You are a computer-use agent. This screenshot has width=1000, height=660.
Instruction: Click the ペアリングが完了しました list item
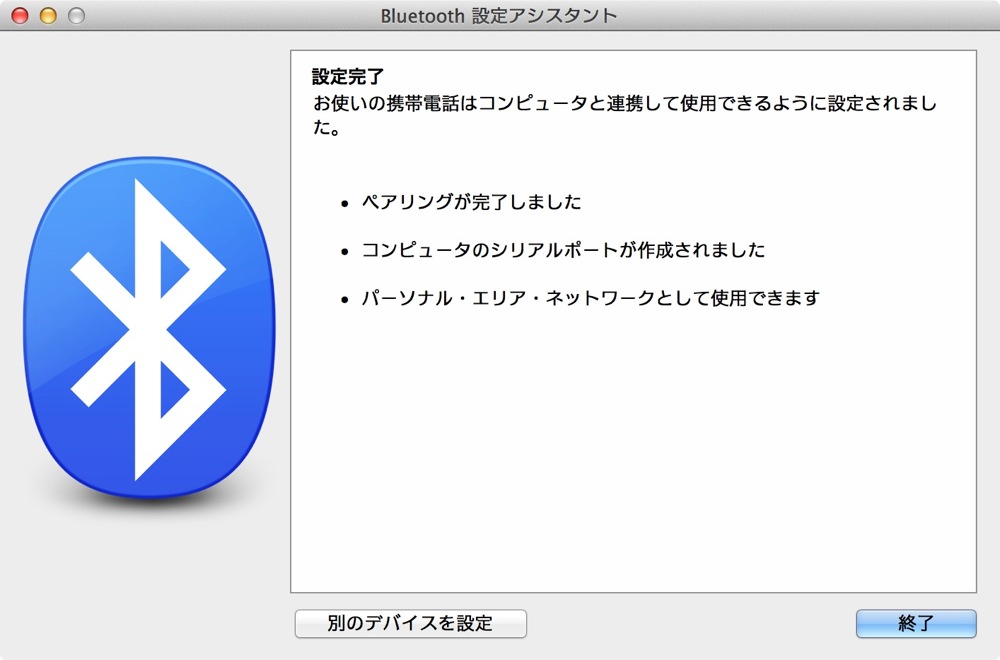point(471,202)
